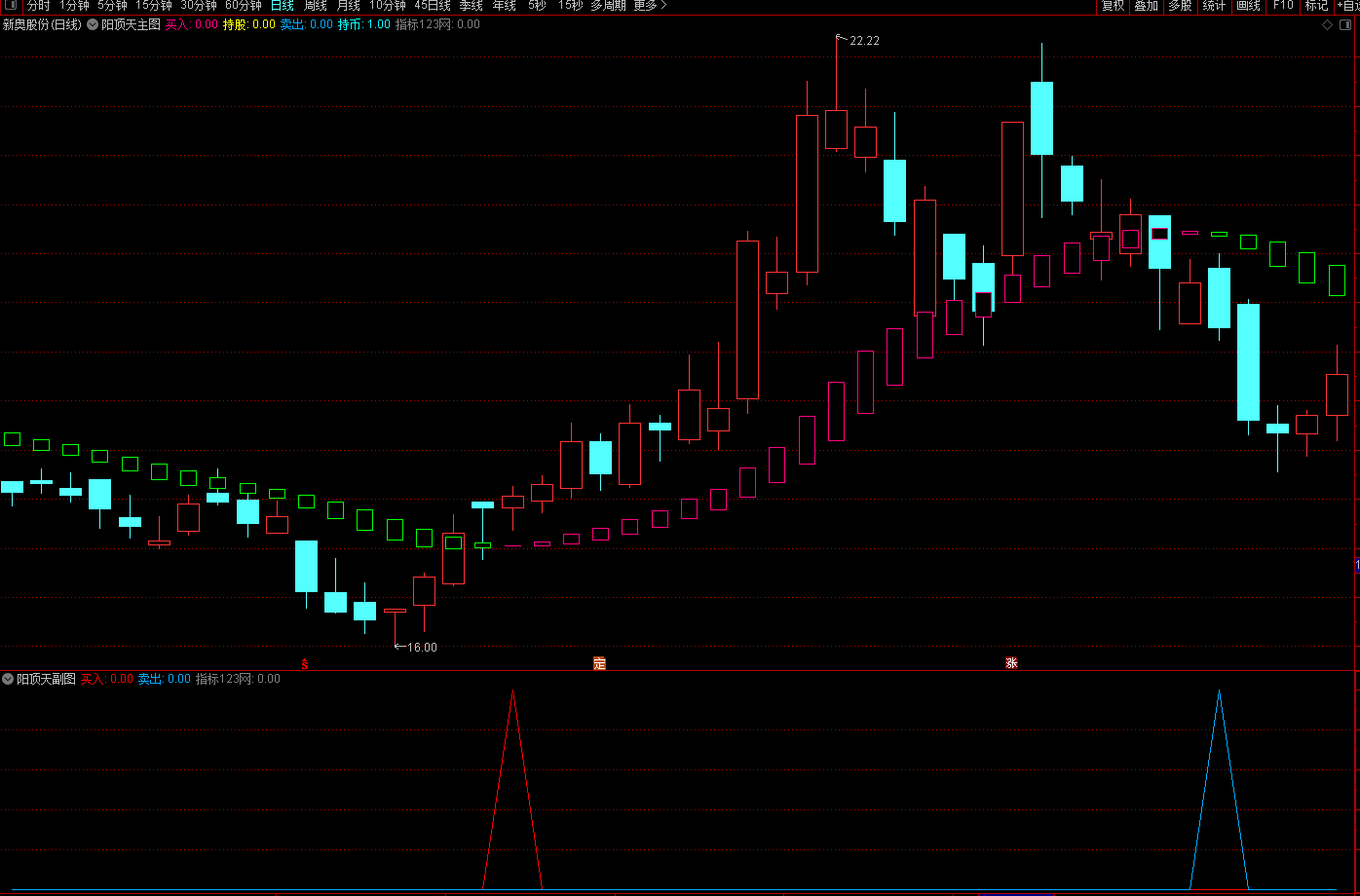Click the 叠加 overlay button
Viewport: 1360px width, 896px height.
(1146, 6)
